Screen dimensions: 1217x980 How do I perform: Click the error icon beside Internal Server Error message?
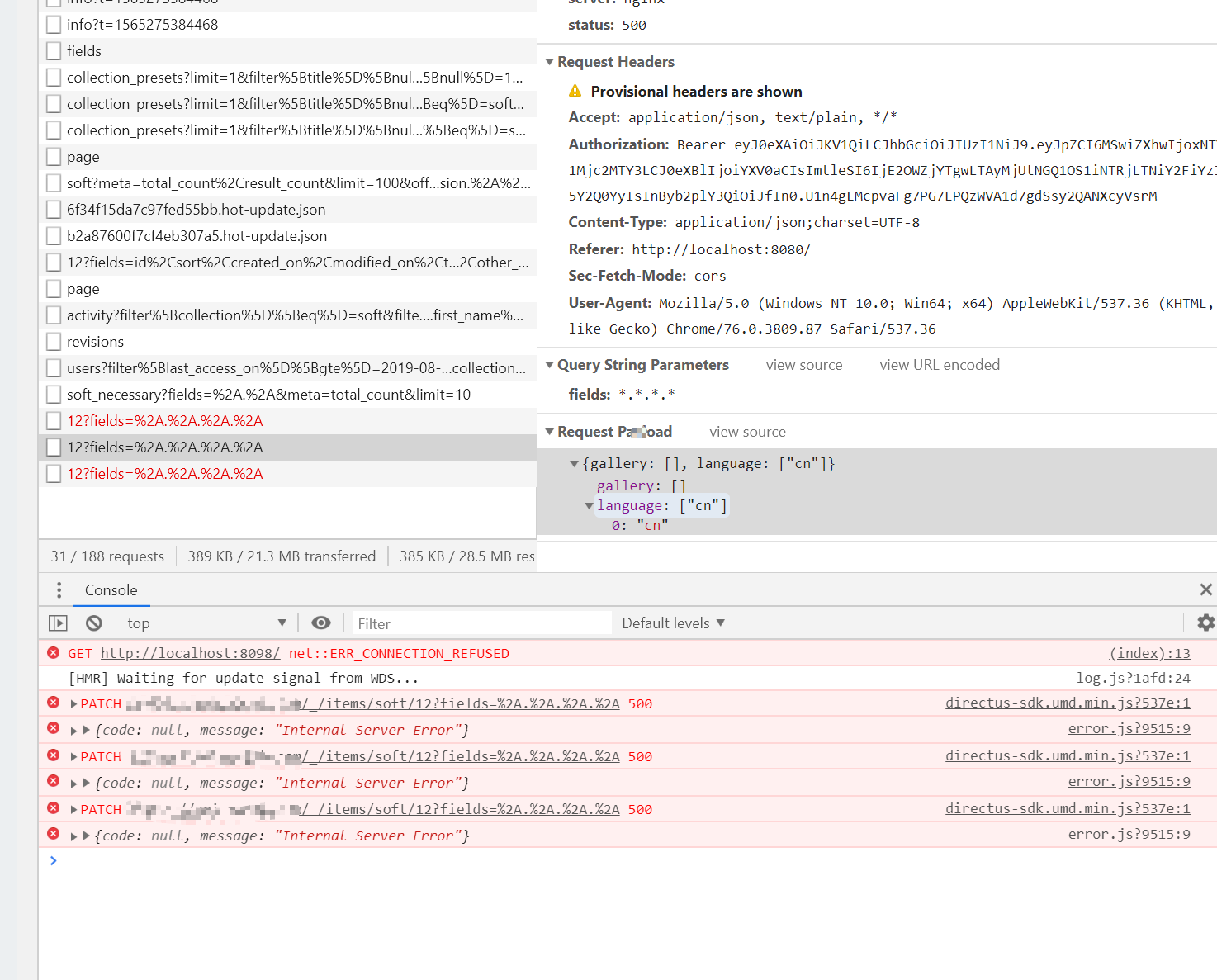click(53, 730)
